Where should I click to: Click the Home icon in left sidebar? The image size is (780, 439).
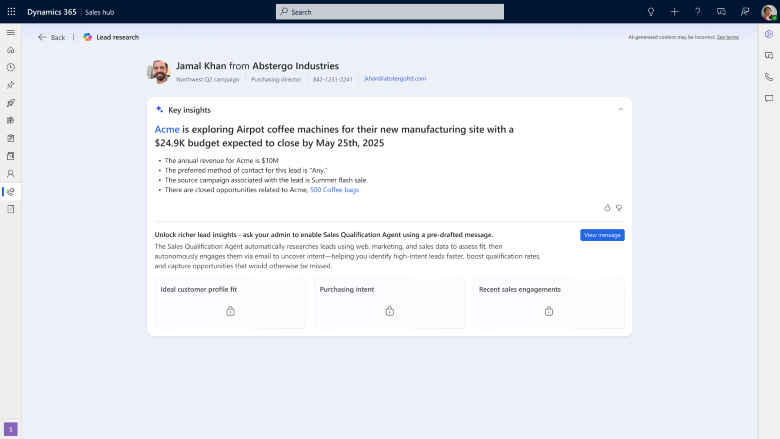pyautogui.click(x=11, y=49)
